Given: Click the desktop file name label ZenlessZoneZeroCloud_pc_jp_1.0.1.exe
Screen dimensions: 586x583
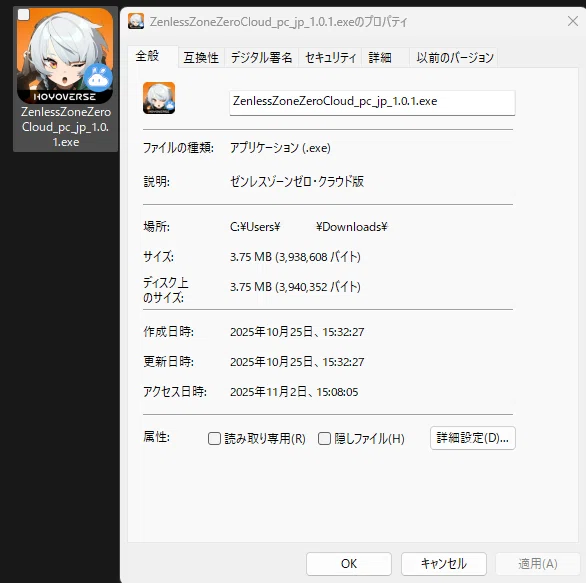Looking at the screenshot, I should [x=66, y=127].
